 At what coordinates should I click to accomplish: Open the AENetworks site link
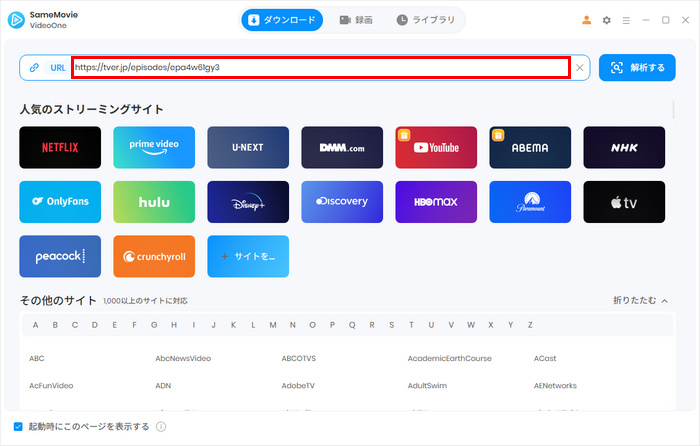[555, 386]
